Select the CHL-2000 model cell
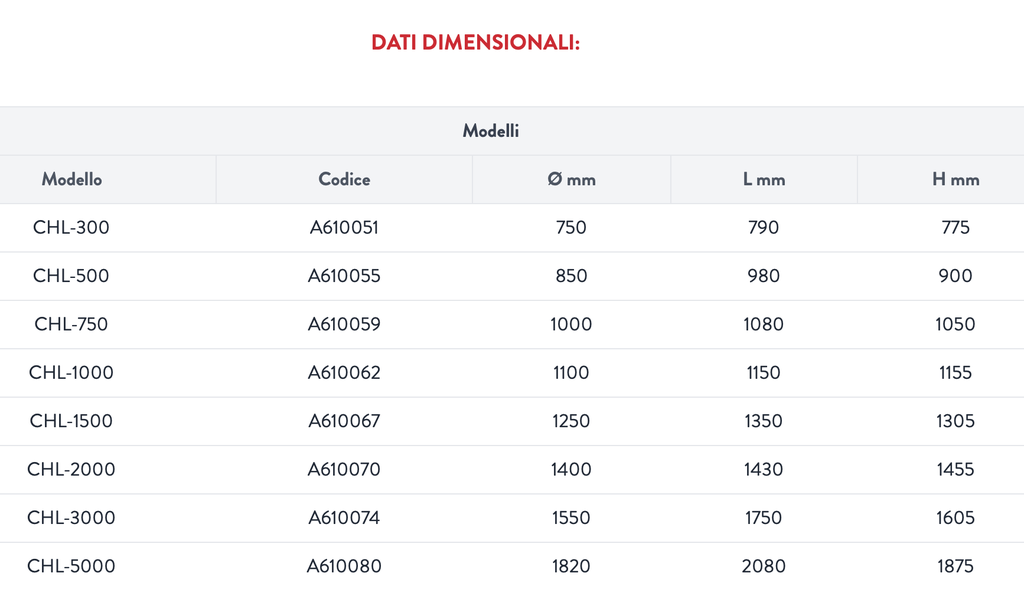Viewport: 1024px width, 596px height. tap(71, 469)
